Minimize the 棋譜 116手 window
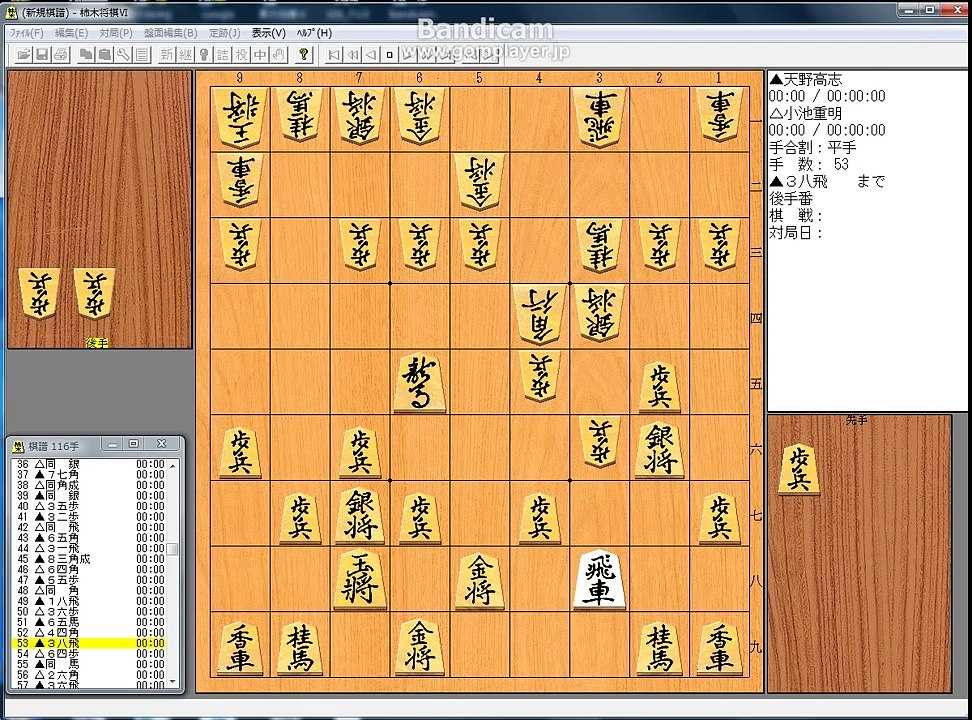The height and width of the screenshot is (720, 972). point(112,444)
